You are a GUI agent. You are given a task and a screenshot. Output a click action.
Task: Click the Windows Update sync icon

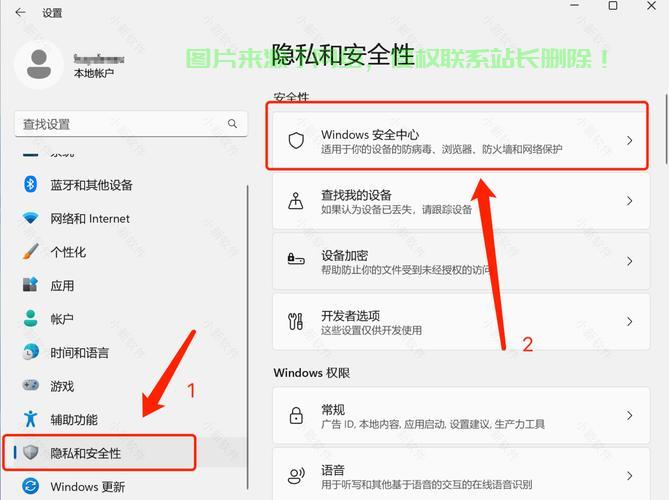tap(30, 486)
